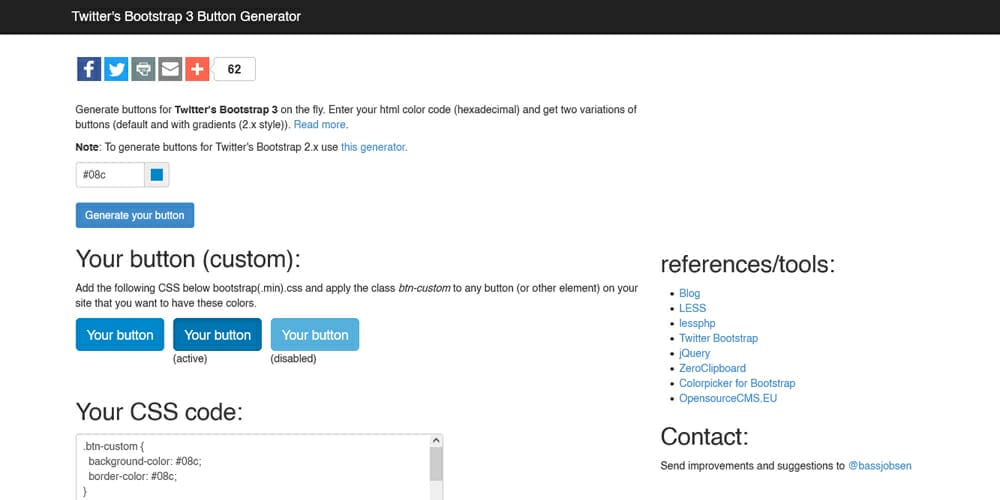Click the hex color input field
Image resolution: width=1000 pixels, height=500 pixels.
coord(109,175)
